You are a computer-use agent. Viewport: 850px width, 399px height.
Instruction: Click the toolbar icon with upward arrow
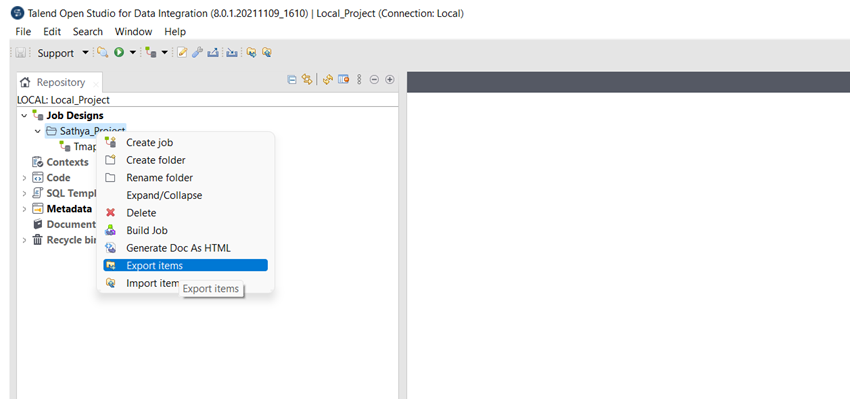[x=213, y=53]
